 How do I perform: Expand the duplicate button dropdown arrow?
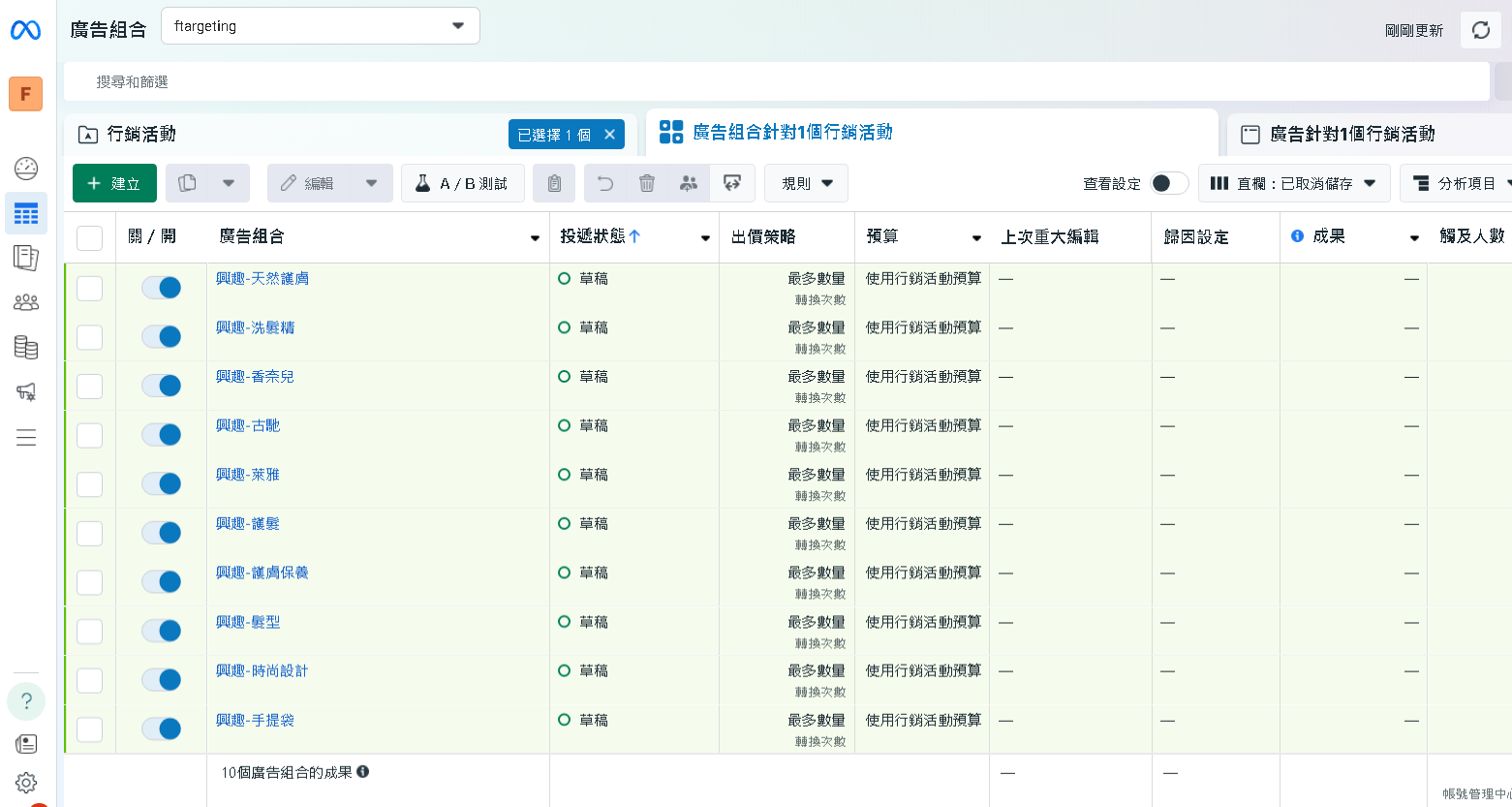pyautogui.click(x=229, y=183)
